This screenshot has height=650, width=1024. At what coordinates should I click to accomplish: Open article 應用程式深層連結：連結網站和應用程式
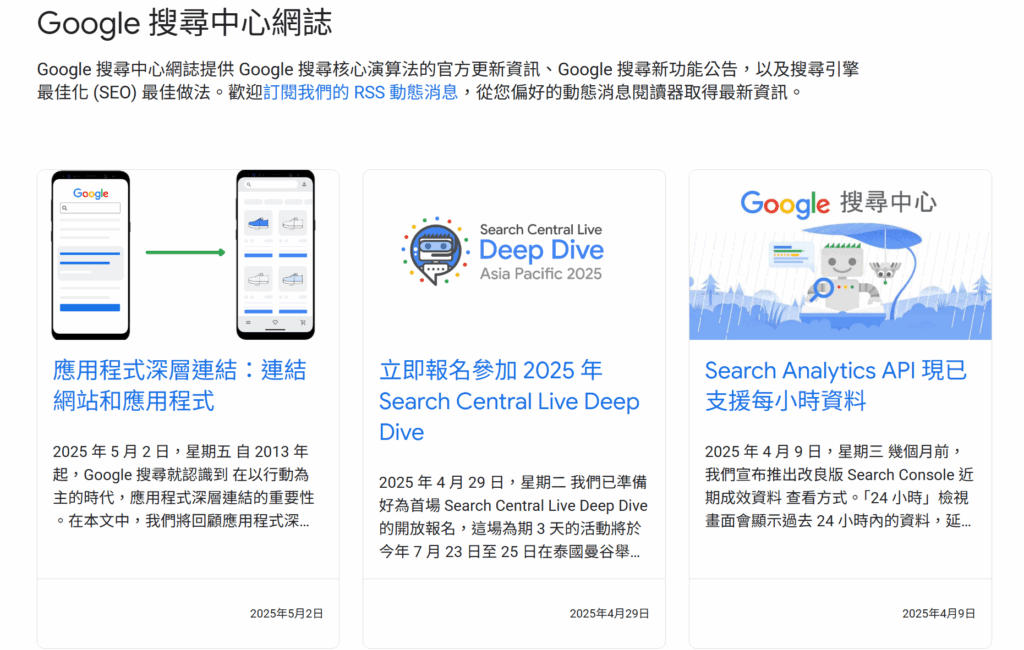pyautogui.click(x=180, y=385)
